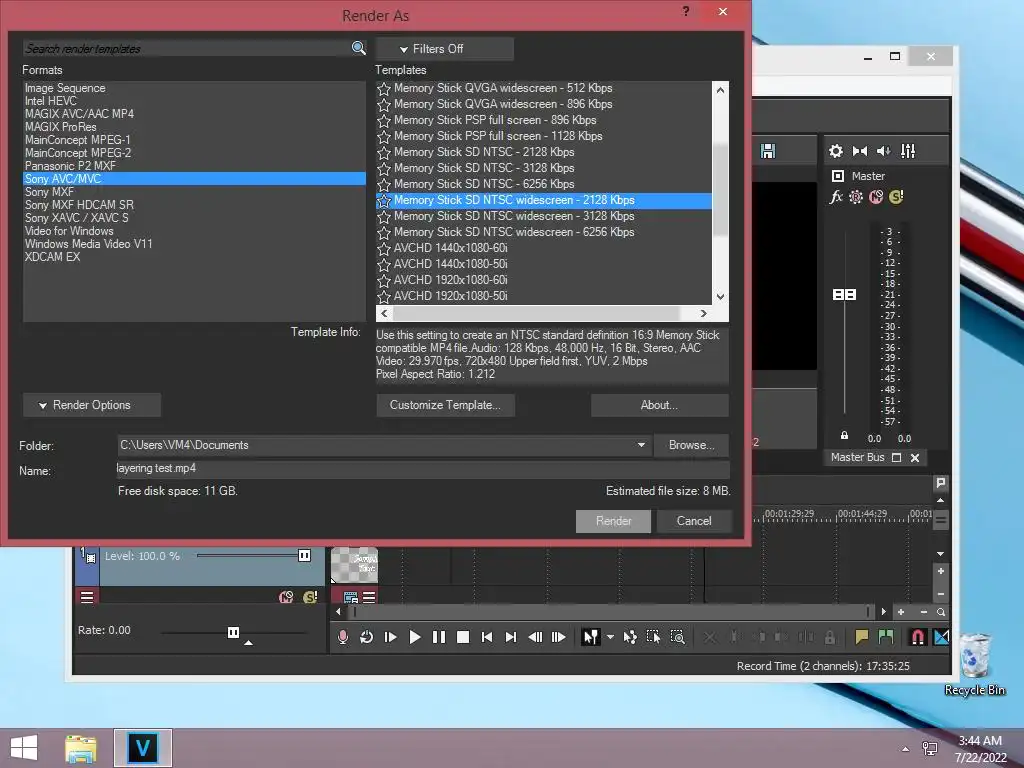Star the Memory Stick SD NTSC - 2128 Kbps template
The image size is (1024, 768).
point(384,152)
